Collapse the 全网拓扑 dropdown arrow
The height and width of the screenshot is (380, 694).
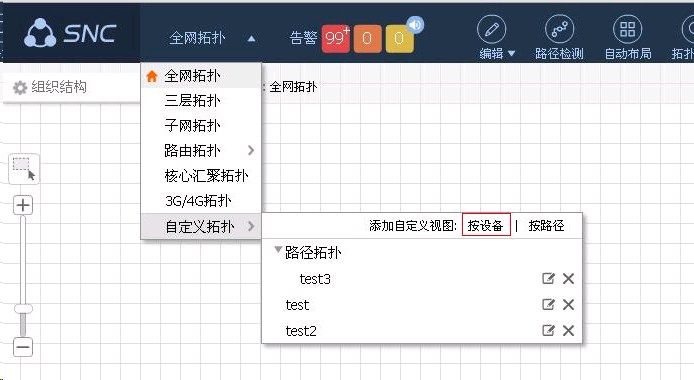click(251, 38)
